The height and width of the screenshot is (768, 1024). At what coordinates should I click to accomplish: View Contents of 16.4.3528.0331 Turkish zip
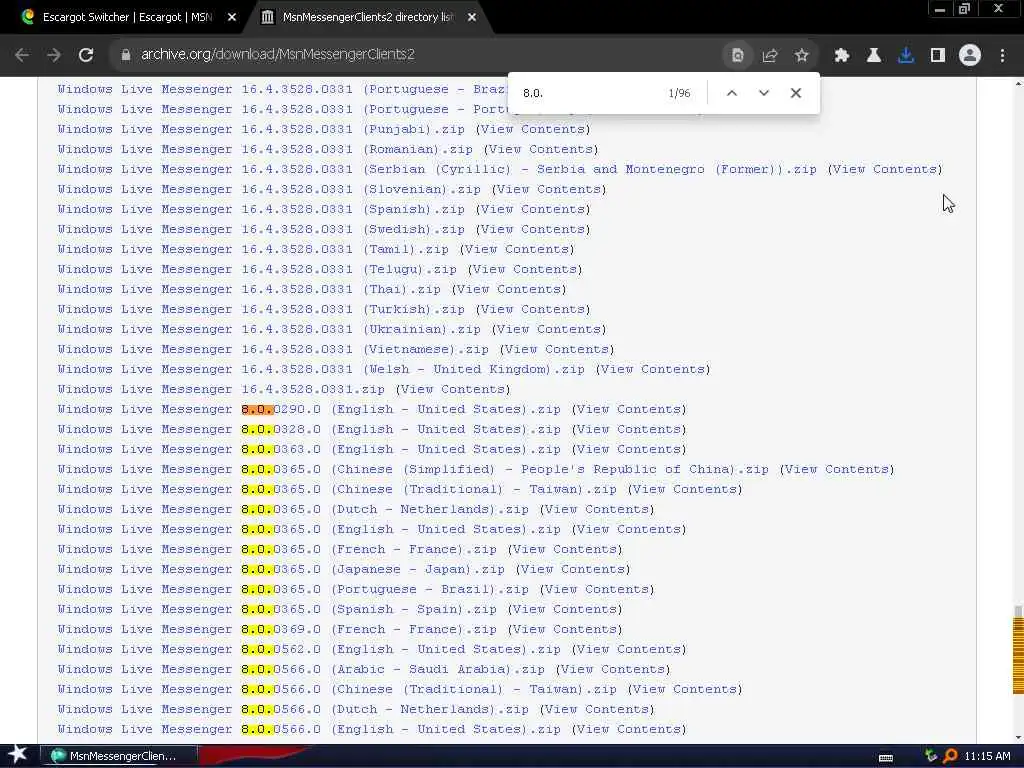[533, 310]
